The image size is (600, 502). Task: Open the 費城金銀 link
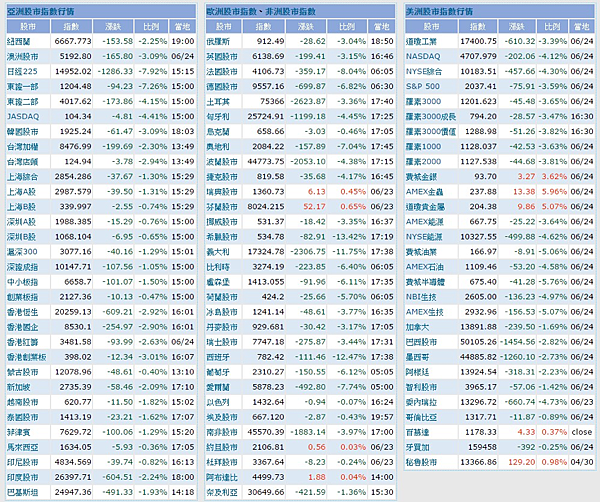coord(421,177)
